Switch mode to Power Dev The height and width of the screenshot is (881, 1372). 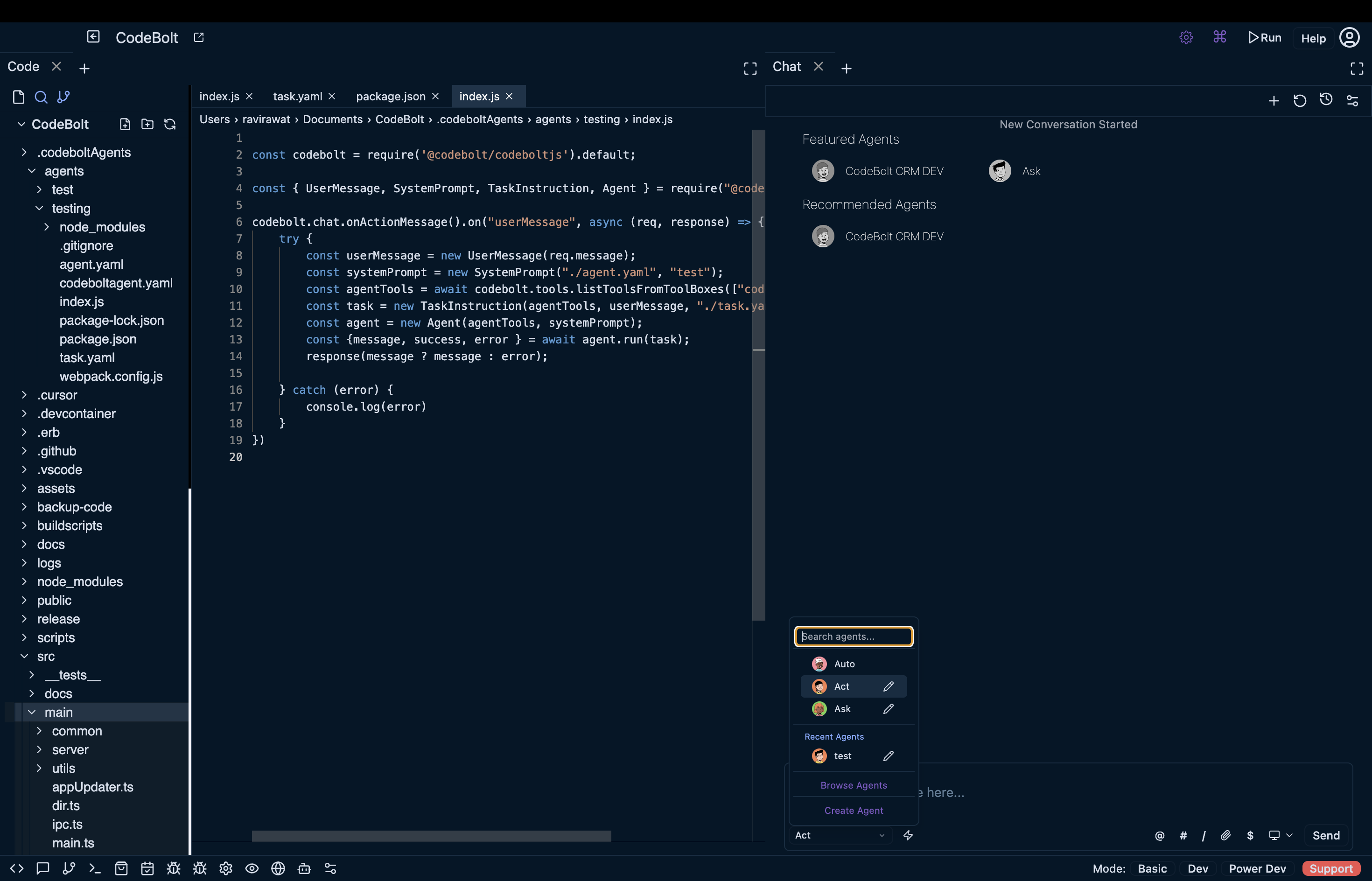point(1257,868)
